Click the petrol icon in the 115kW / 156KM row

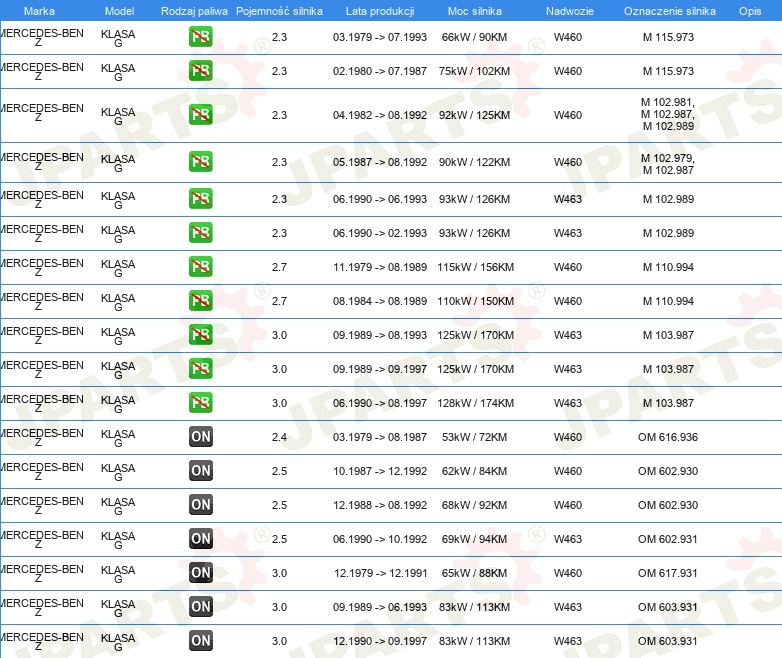pyautogui.click(x=200, y=267)
